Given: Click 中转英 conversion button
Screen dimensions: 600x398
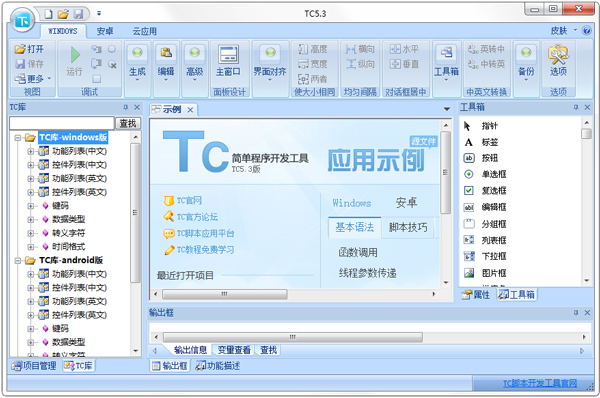Looking at the screenshot, I should pyautogui.click(x=486, y=64).
